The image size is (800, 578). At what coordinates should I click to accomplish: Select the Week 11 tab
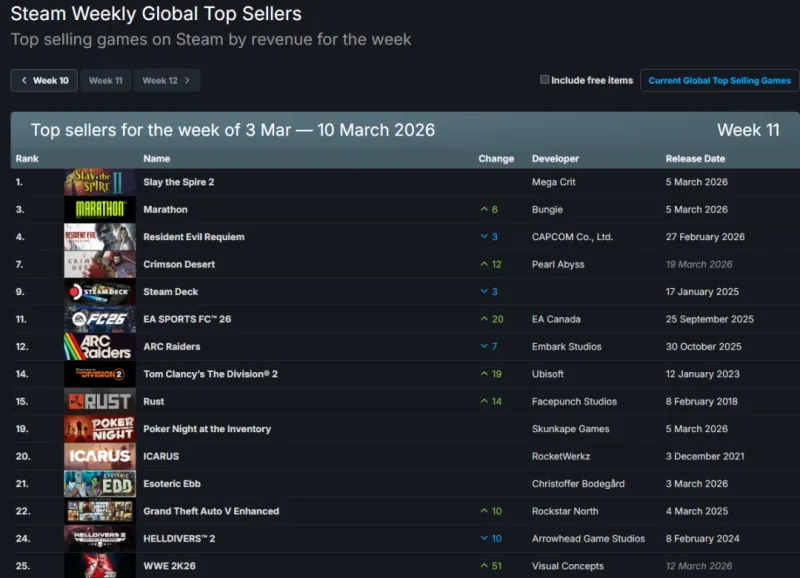[x=106, y=80]
